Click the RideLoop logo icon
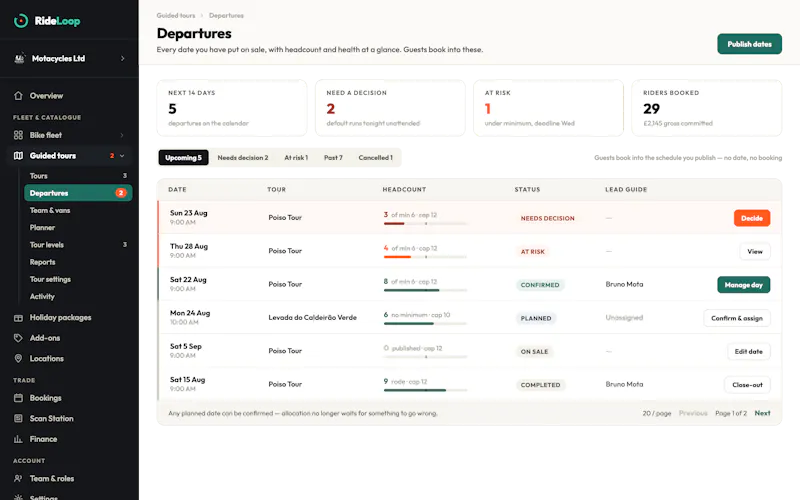The image size is (800, 500). point(21,21)
